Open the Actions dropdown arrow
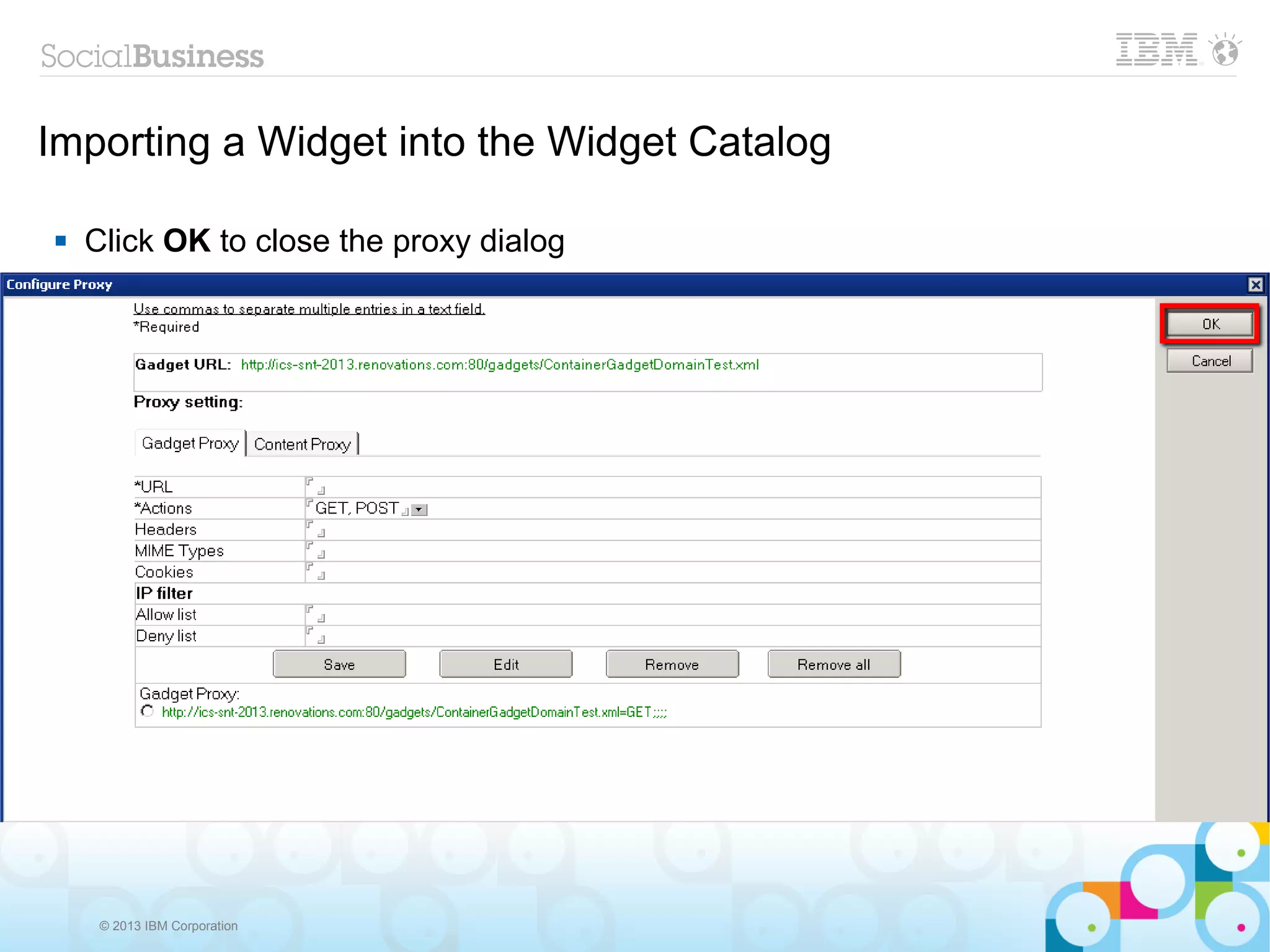 [419, 510]
